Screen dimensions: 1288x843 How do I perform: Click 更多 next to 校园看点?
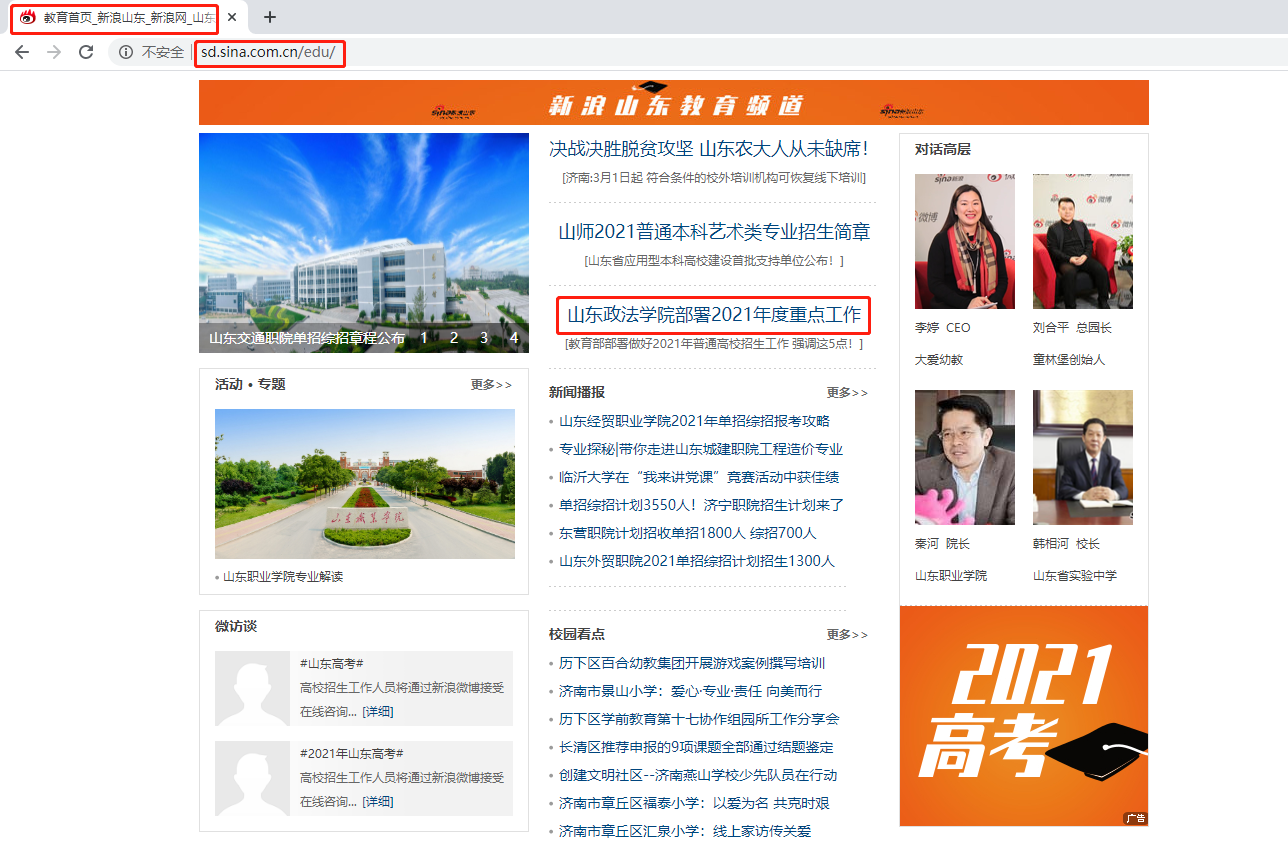click(847, 634)
